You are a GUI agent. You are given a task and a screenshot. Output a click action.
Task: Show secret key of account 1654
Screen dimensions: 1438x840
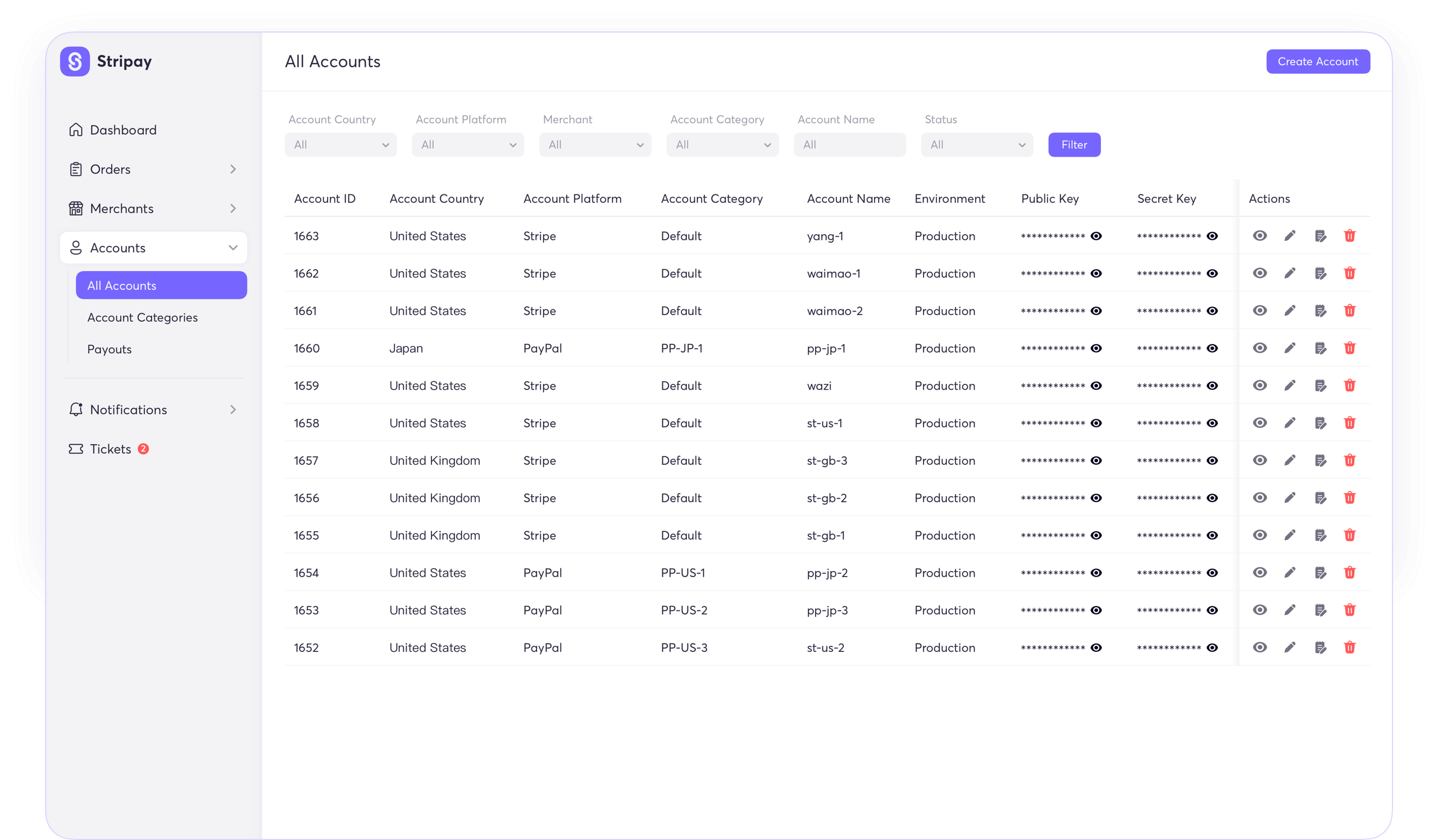[1212, 573]
